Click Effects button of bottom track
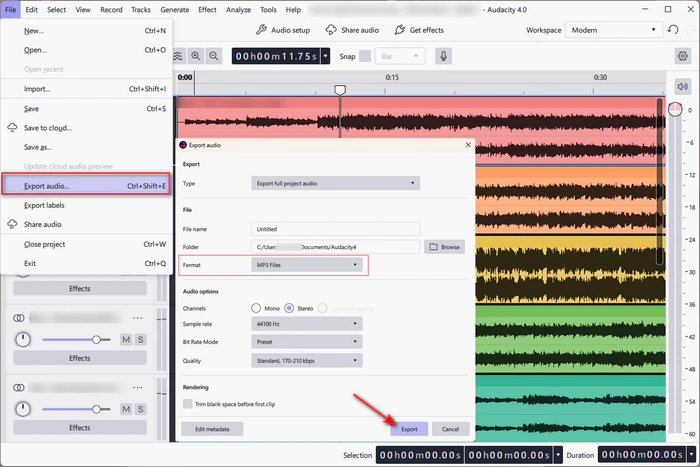700x467 pixels. 79,428
